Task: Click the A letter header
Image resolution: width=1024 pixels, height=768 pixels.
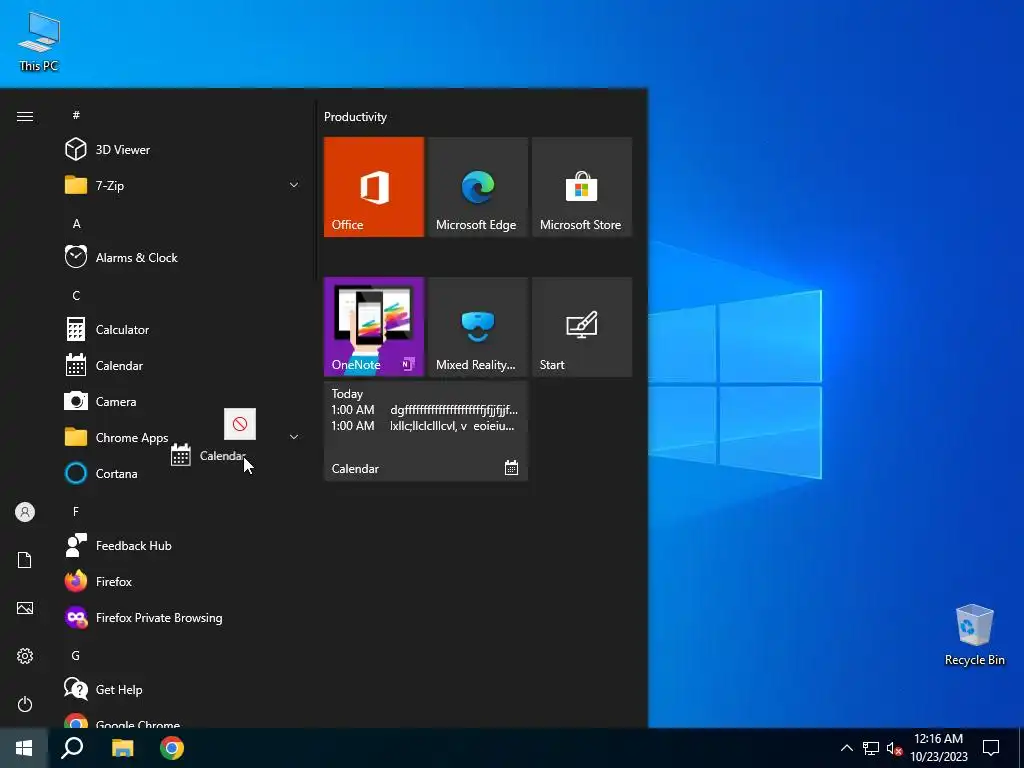Action: pos(76,223)
